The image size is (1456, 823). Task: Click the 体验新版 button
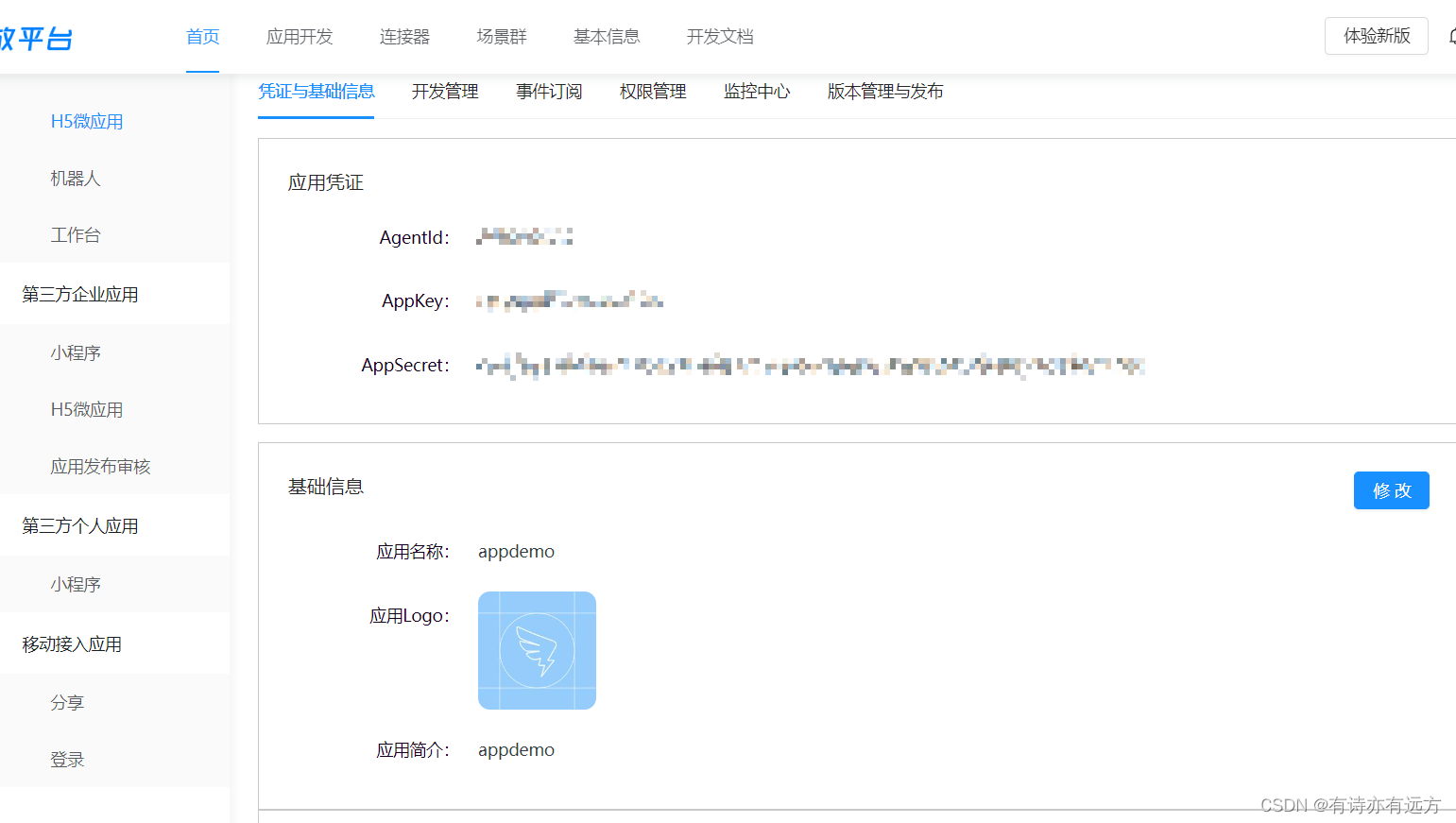coord(1377,36)
